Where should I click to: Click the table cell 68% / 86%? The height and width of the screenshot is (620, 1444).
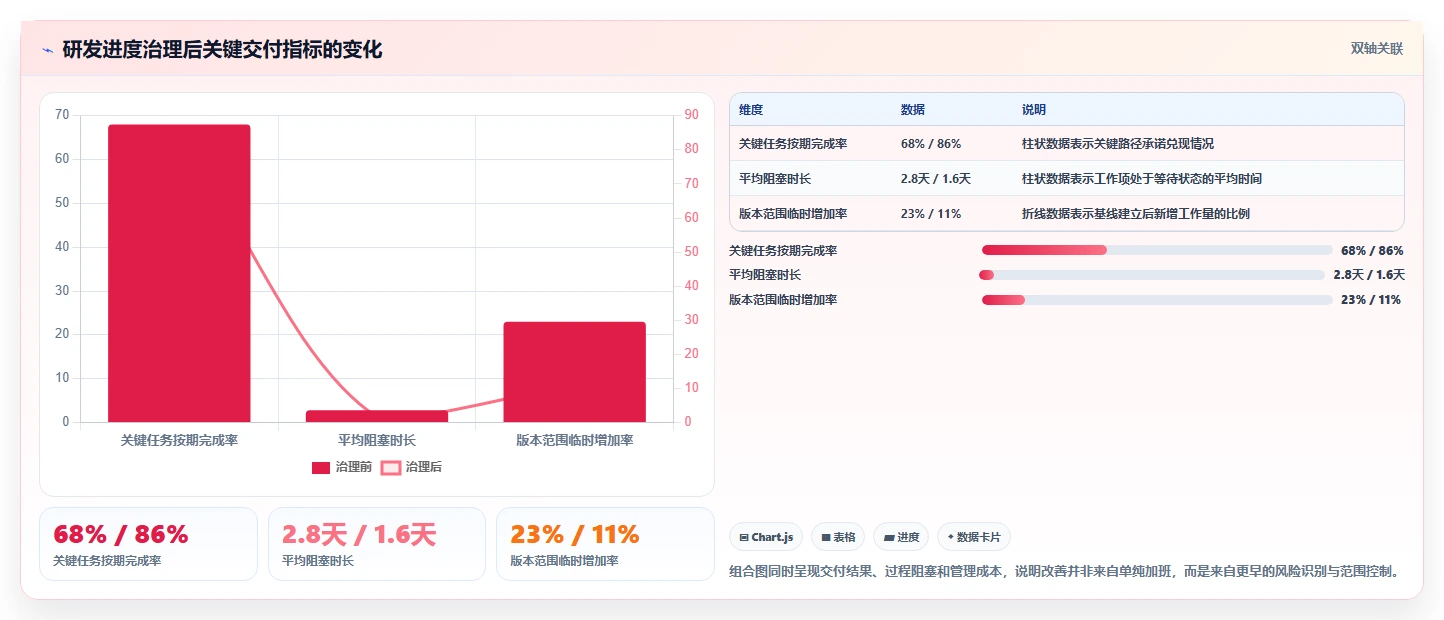[931, 144]
